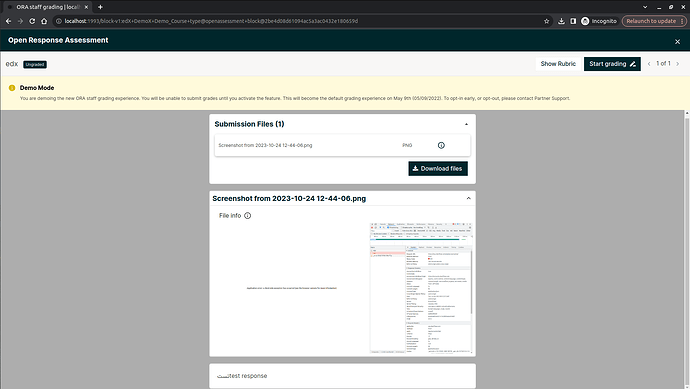Go to the next submission with right chevron
The width and height of the screenshot is (690, 389).
coord(678,64)
